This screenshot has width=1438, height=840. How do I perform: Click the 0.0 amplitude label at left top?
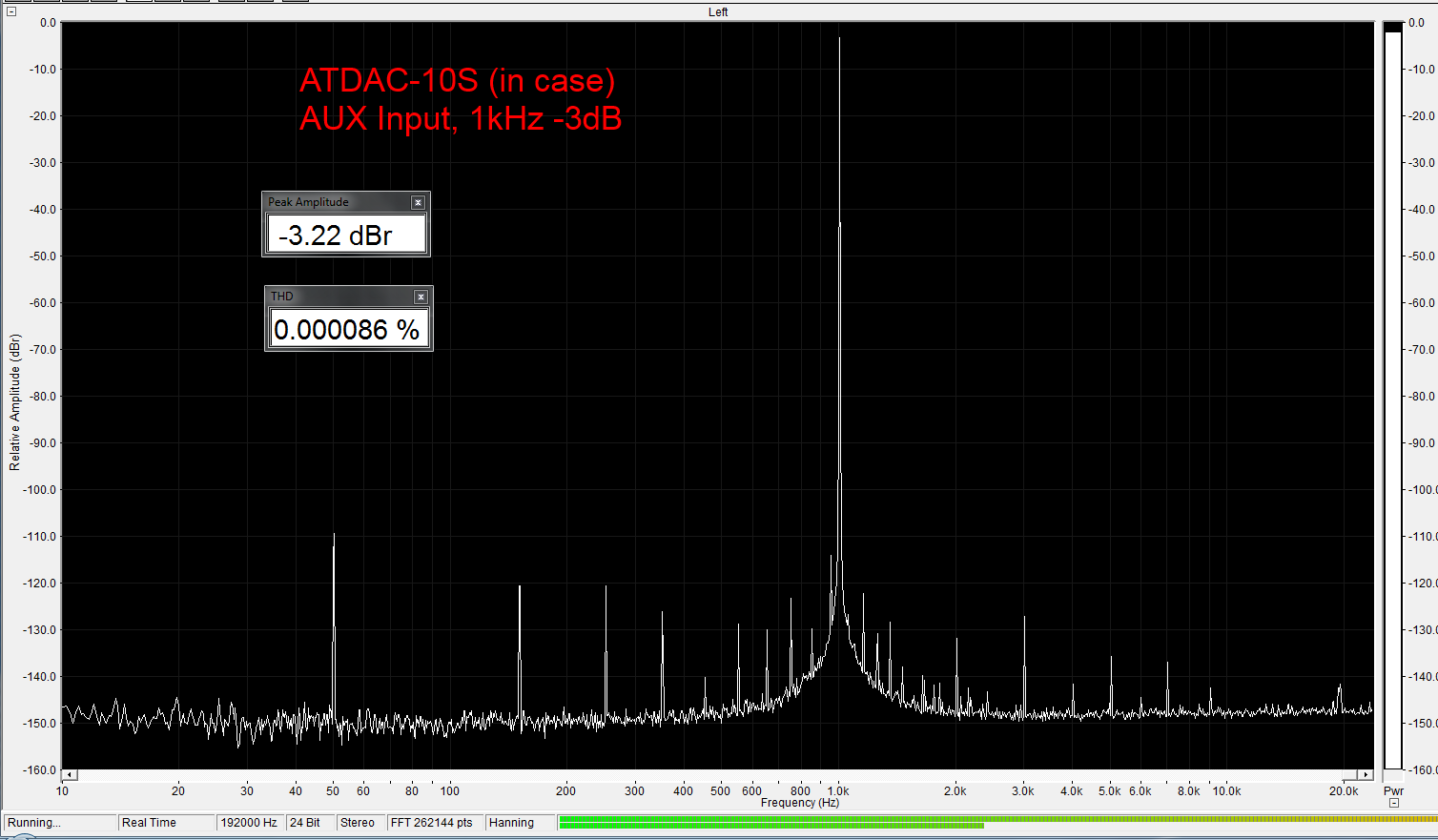tap(48, 22)
